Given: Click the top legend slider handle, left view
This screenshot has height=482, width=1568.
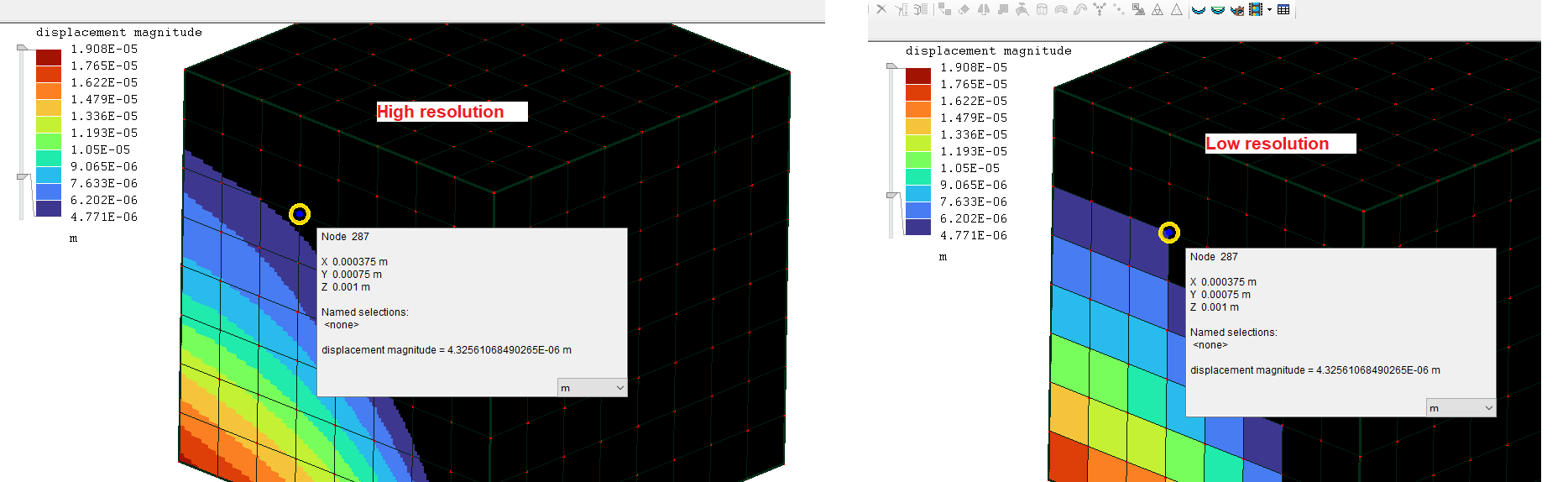Looking at the screenshot, I should (x=22, y=49).
